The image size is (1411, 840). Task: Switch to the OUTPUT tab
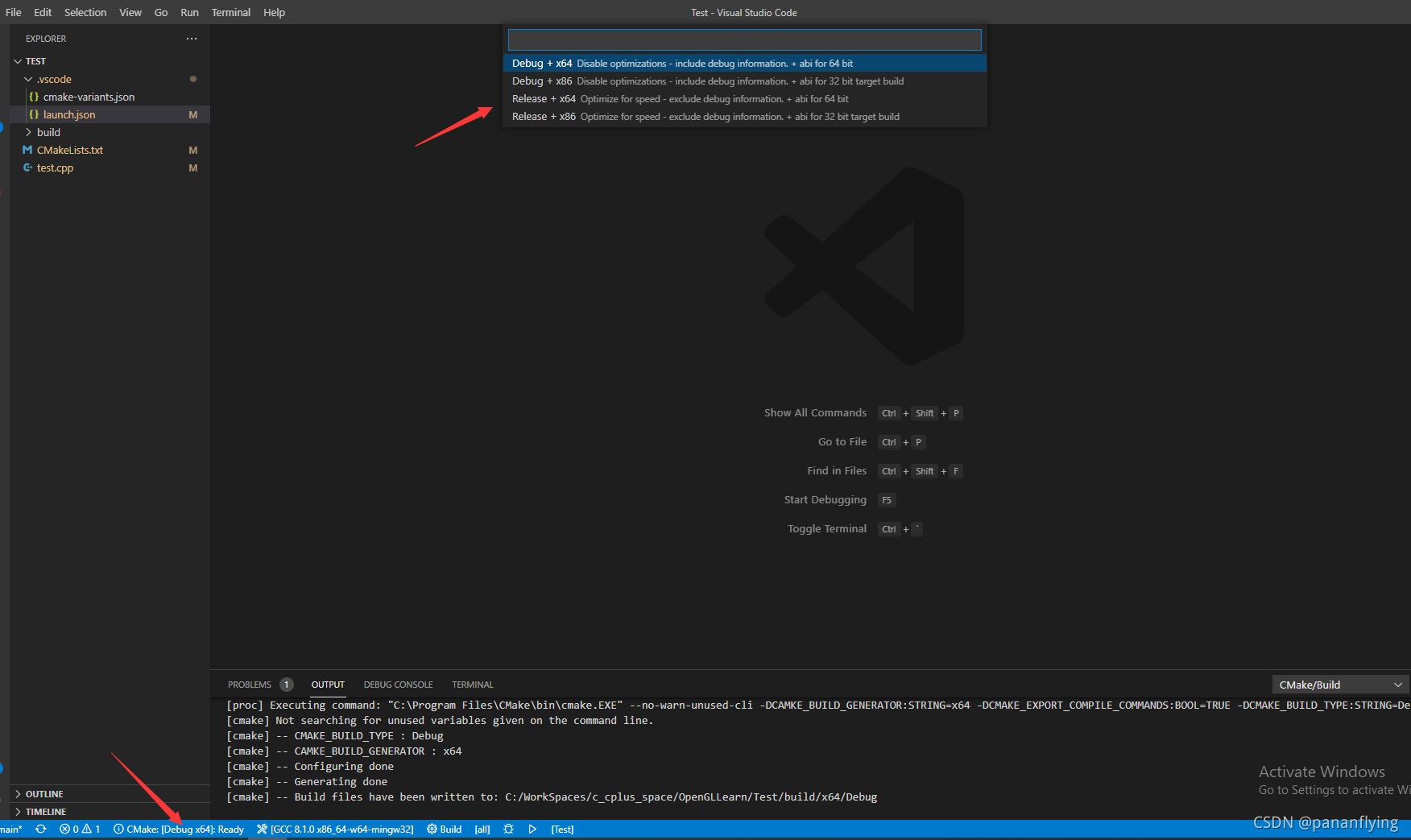tap(328, 685)
